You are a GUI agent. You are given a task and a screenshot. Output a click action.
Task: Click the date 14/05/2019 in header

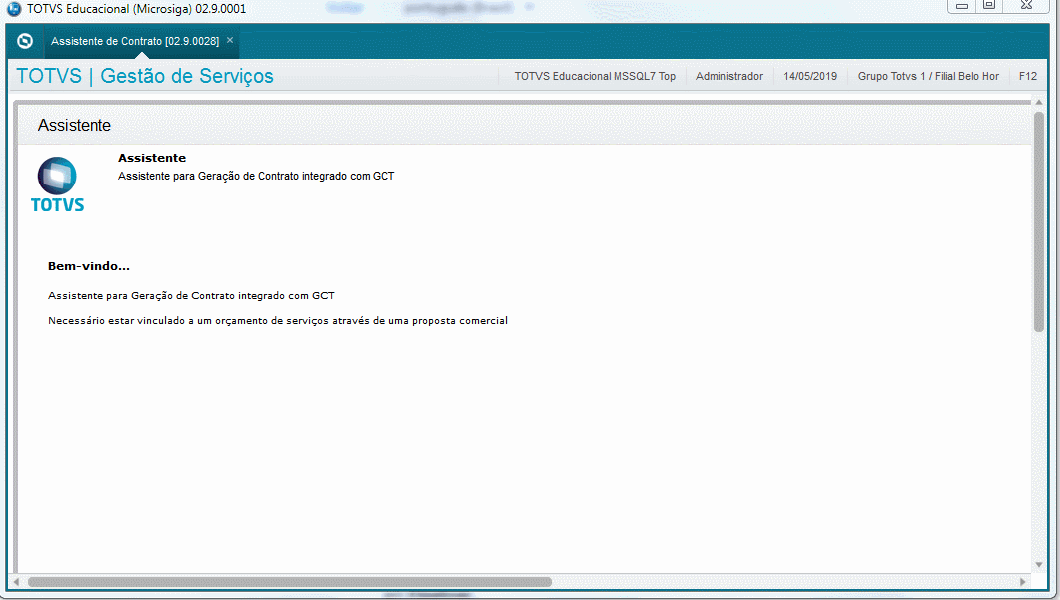coord(810,76)
